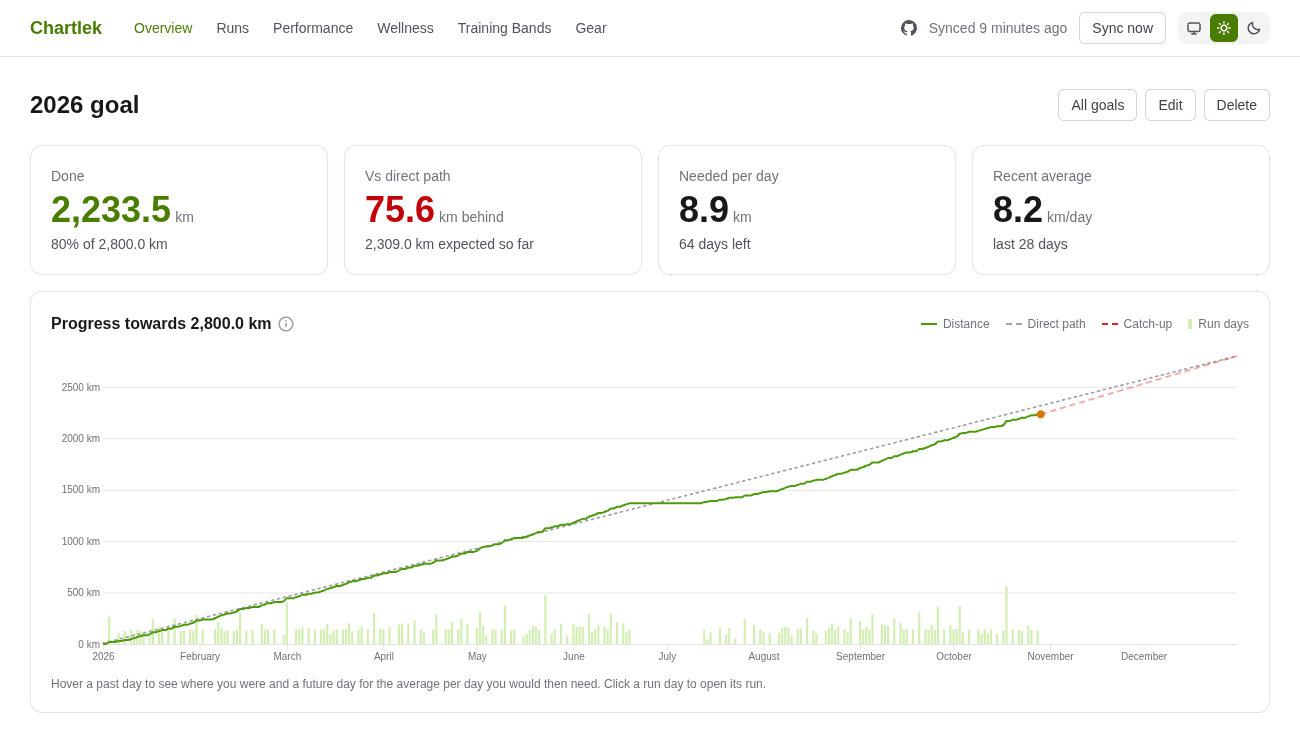The width and height of the screenshot is (1300, 745).
Task: Select light theme sun icon
Action: [x=1224, y=28]
